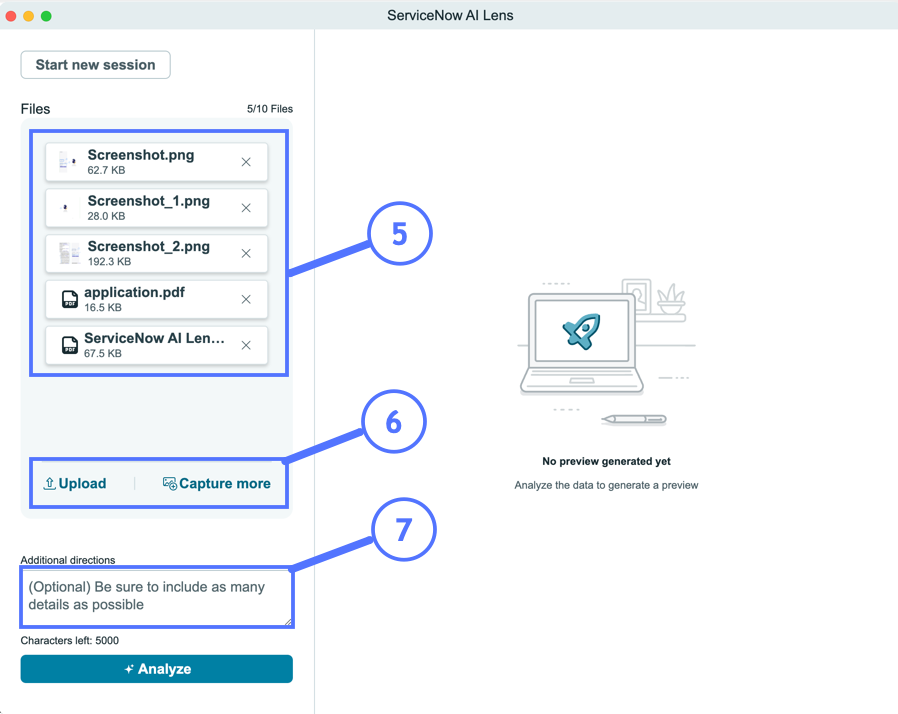Remove application.pdf with its X icon
Viewport: 898px width, 714px height.
[x=246, y=299]
